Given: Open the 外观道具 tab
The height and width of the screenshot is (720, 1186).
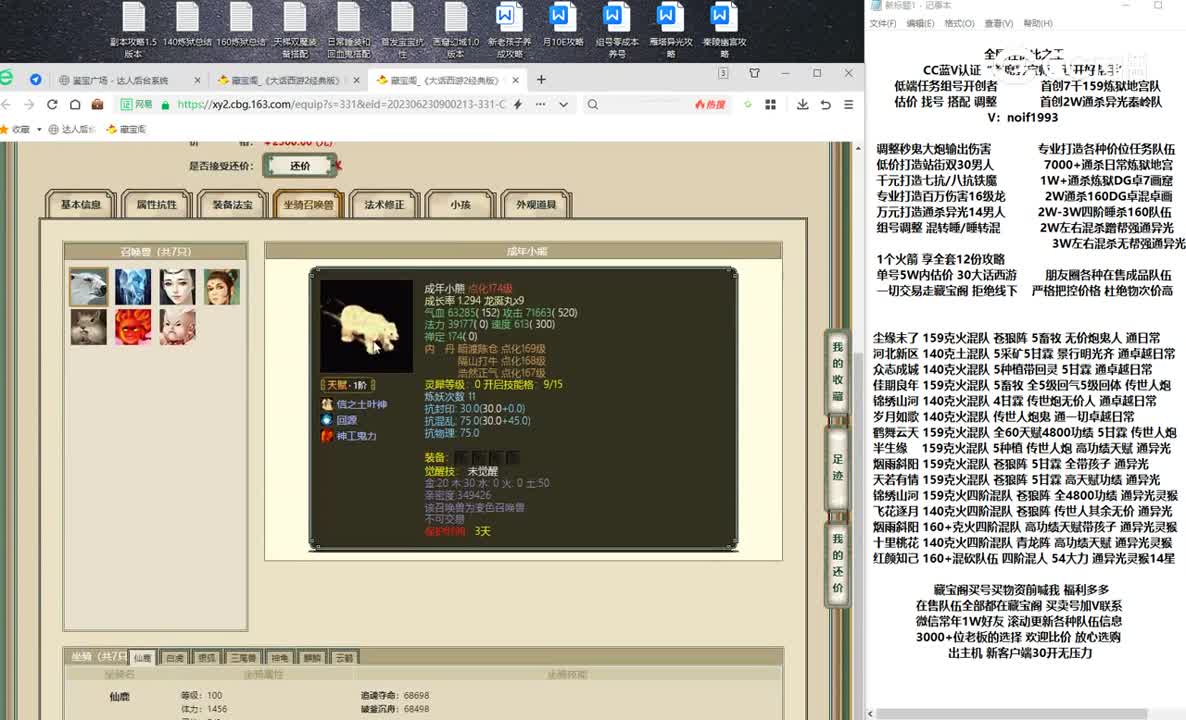Looking at the screenshot, I should point(536,205).
